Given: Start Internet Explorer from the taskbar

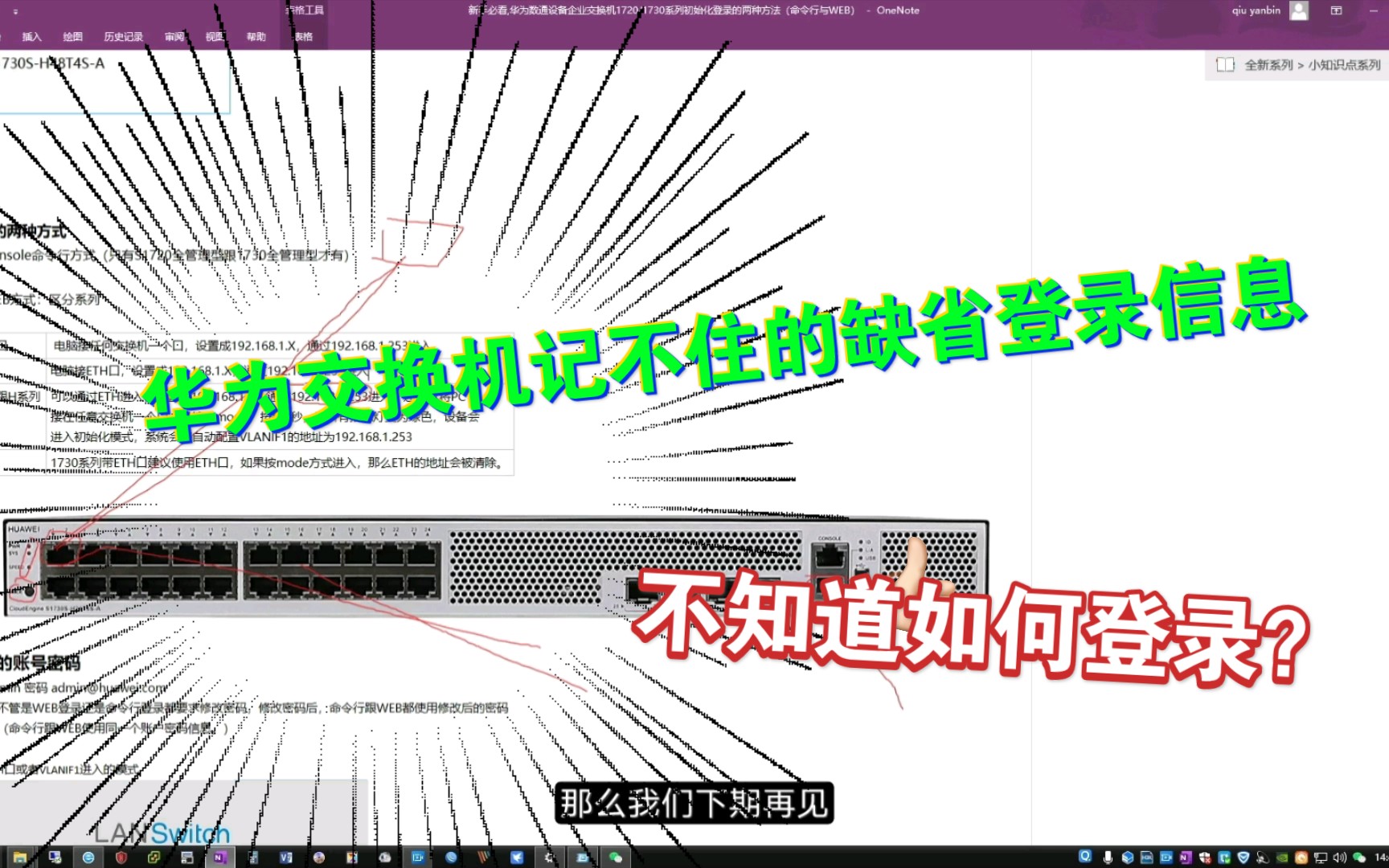Looking at the screenshot, I should 88,858.
